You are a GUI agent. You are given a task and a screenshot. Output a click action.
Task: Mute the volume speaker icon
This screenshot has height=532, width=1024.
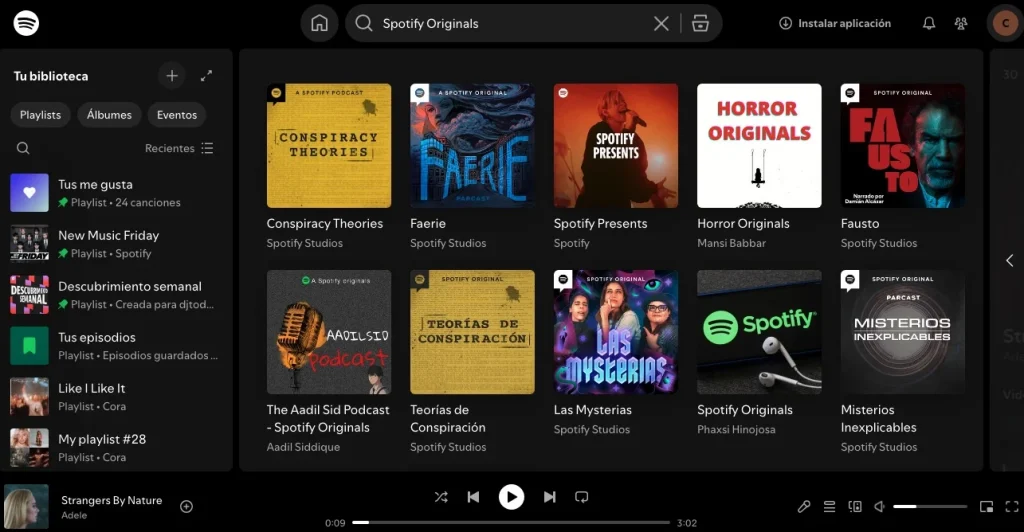tap(880, 507)
